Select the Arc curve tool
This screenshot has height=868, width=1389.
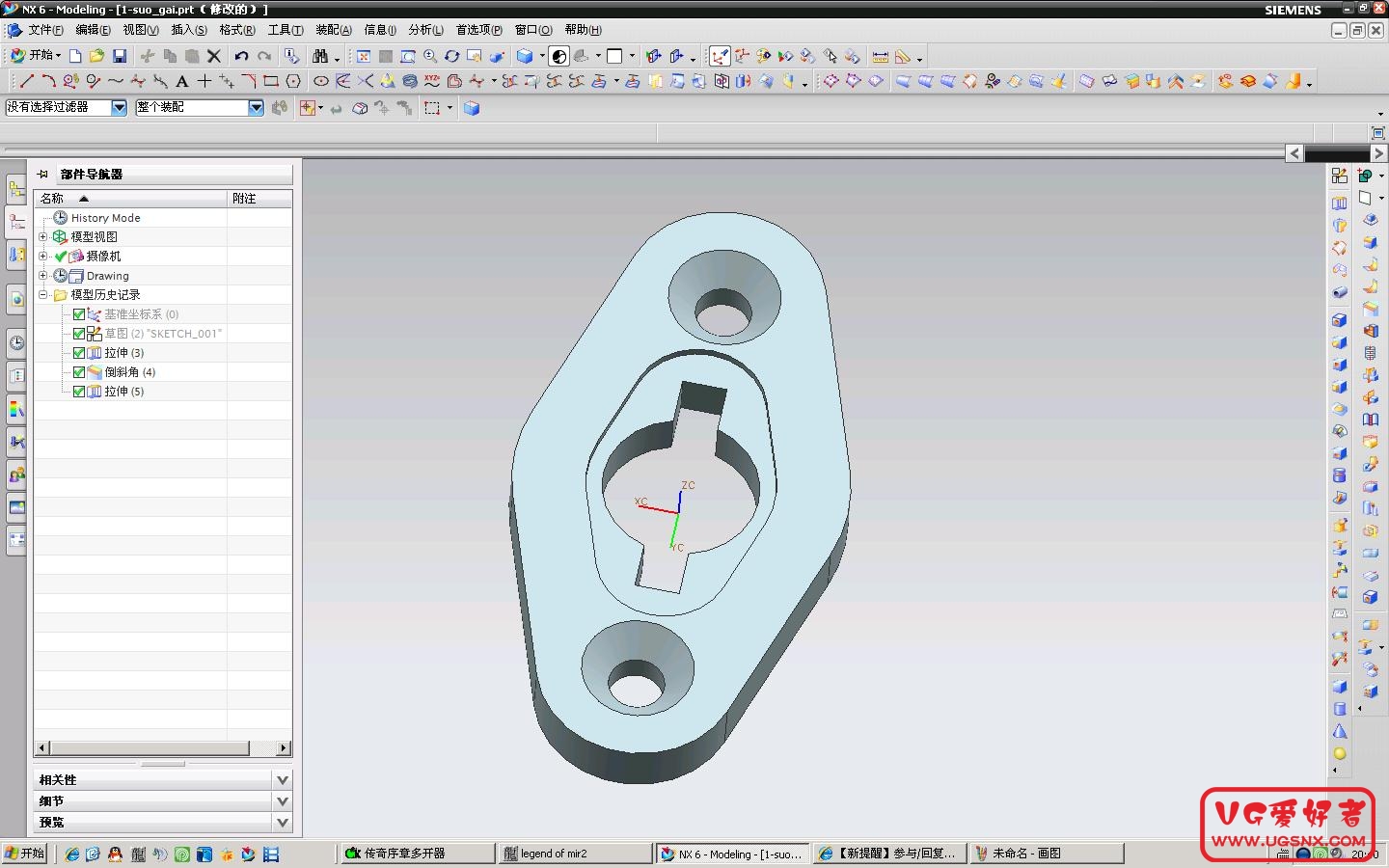pos(48,81)
